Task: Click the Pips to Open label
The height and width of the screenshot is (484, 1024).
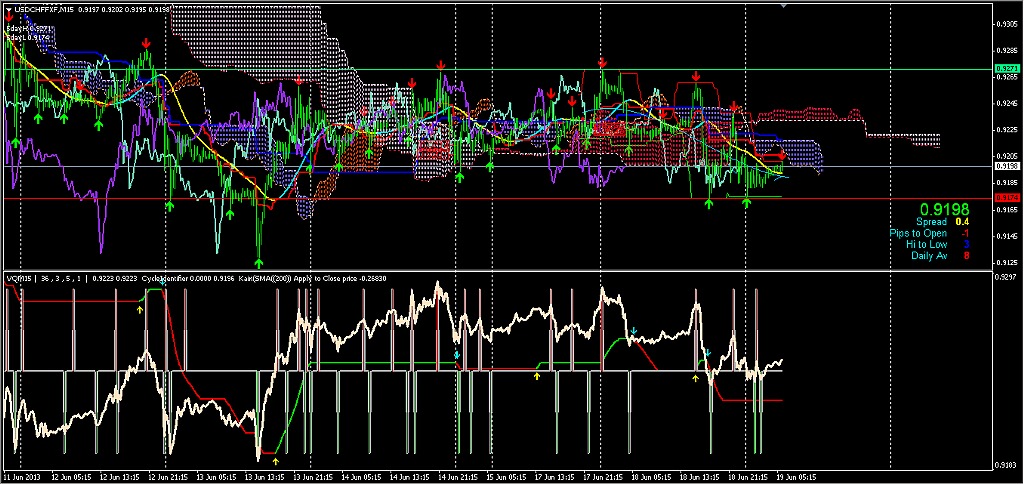Action: [918, 233]
